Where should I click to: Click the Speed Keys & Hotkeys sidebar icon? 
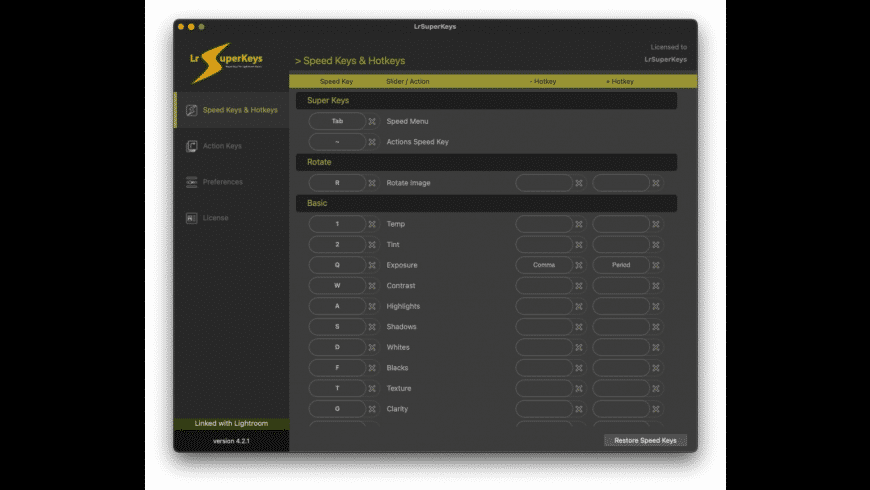point(191,110)
